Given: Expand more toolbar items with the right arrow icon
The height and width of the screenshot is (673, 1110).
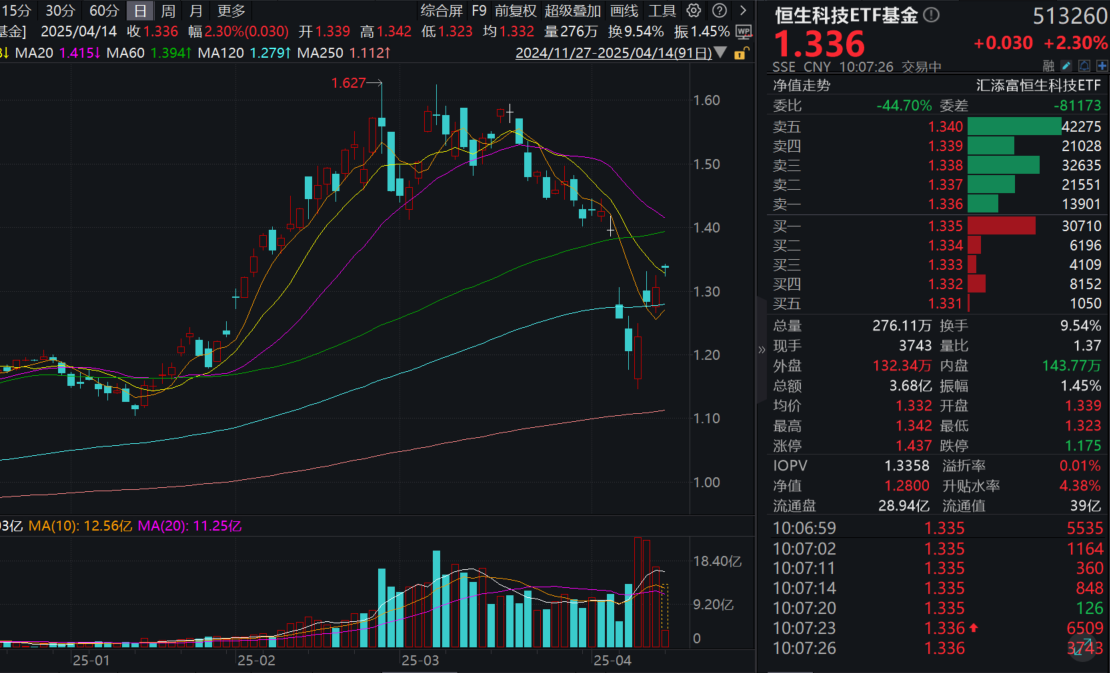Looking at the screenshot, I should pos(742,10).
